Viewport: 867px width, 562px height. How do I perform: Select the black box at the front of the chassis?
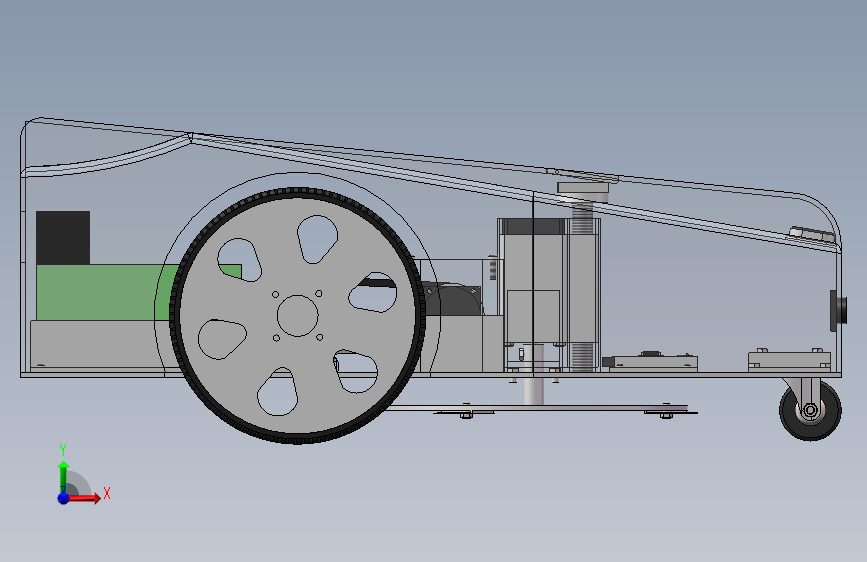tap(63, 237)
